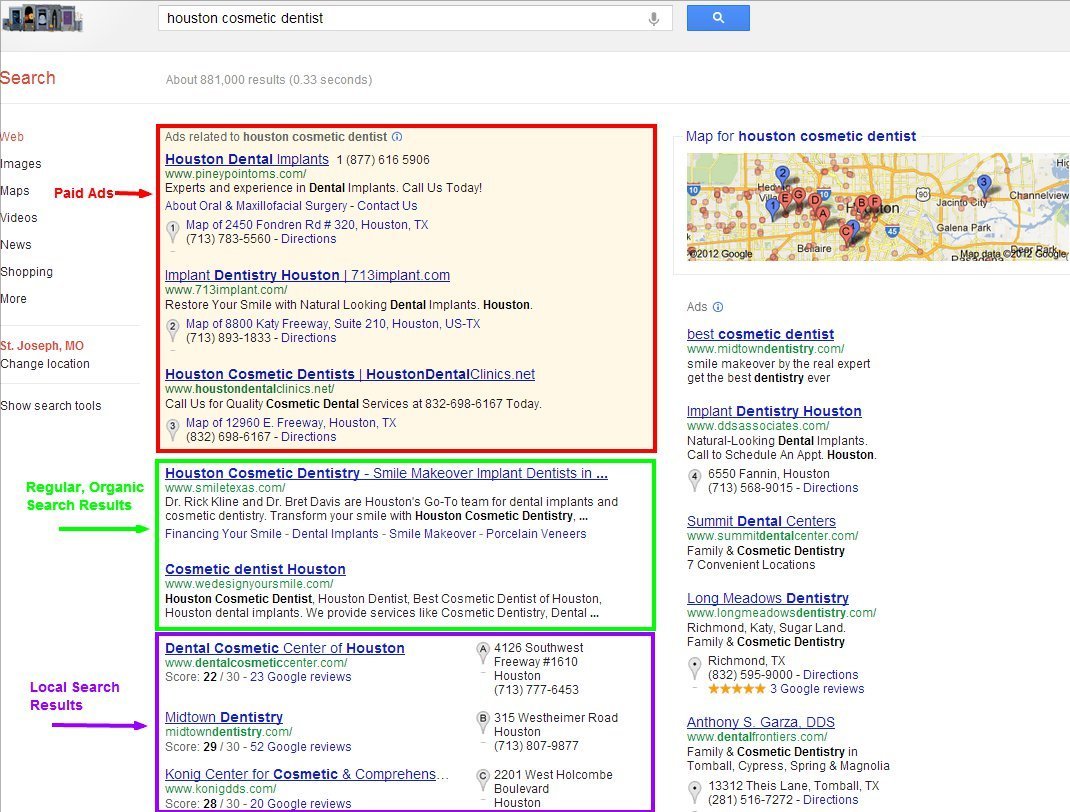Click map pin 4 beside 6550 Fannin
The image size is (1070, 812).
tap(695, 480)
